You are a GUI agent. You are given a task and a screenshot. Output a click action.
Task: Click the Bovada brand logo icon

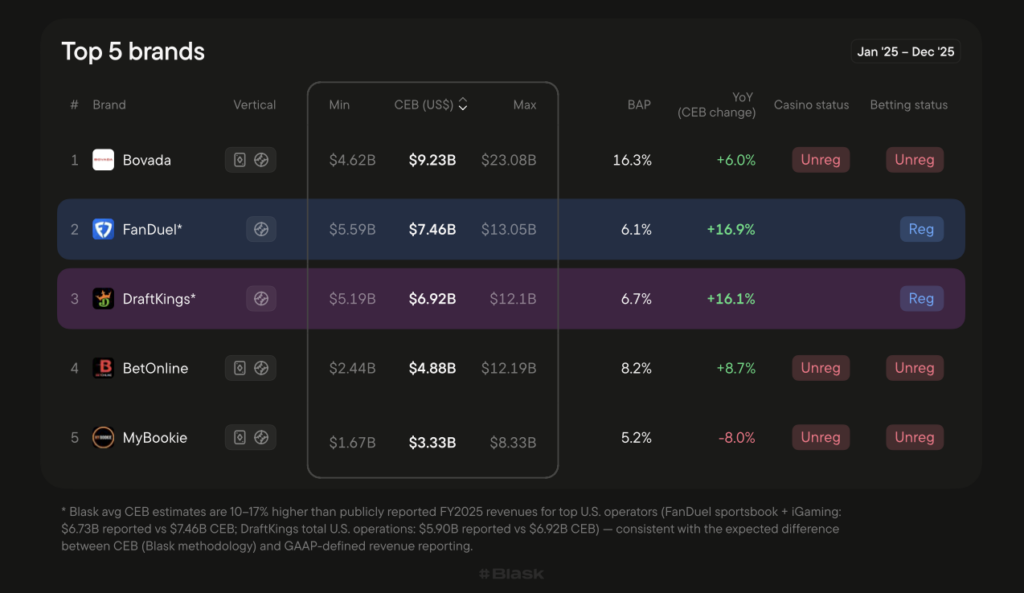(103, 160)
